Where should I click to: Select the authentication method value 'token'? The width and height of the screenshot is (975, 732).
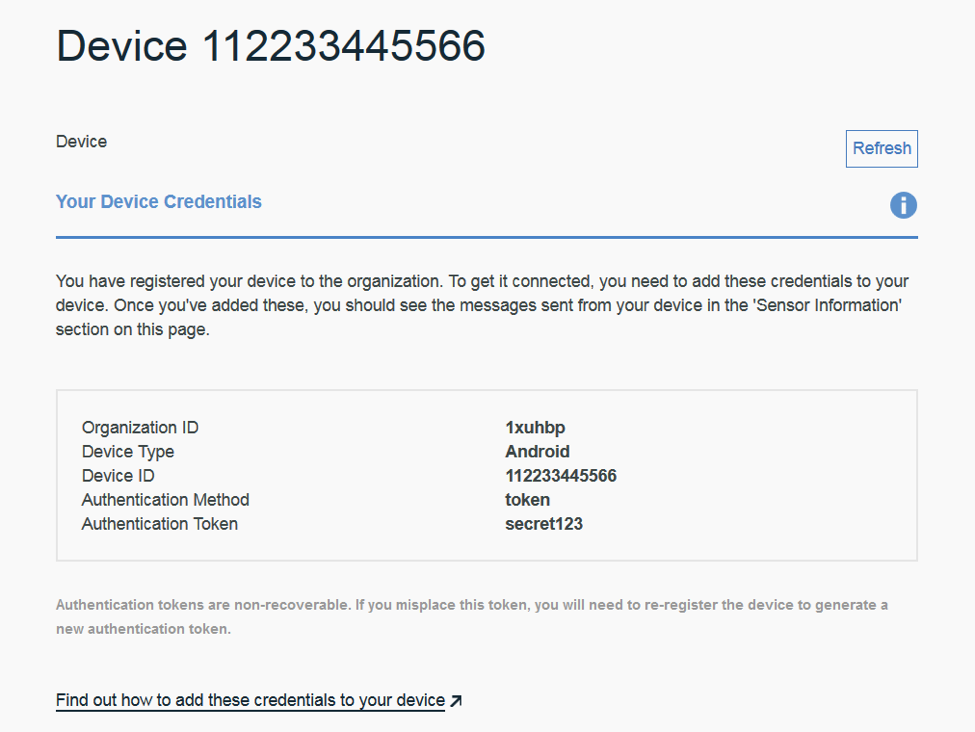coord(527,500)
